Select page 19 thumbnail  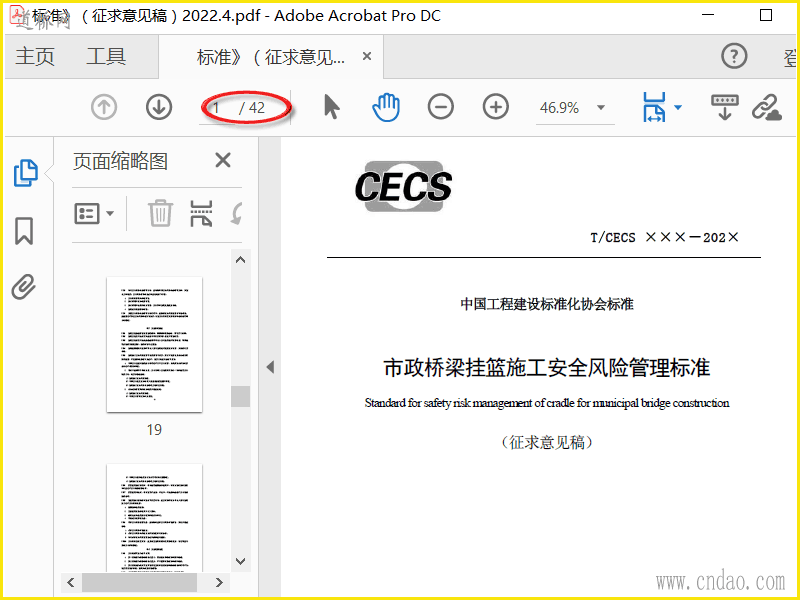(154, 344)
